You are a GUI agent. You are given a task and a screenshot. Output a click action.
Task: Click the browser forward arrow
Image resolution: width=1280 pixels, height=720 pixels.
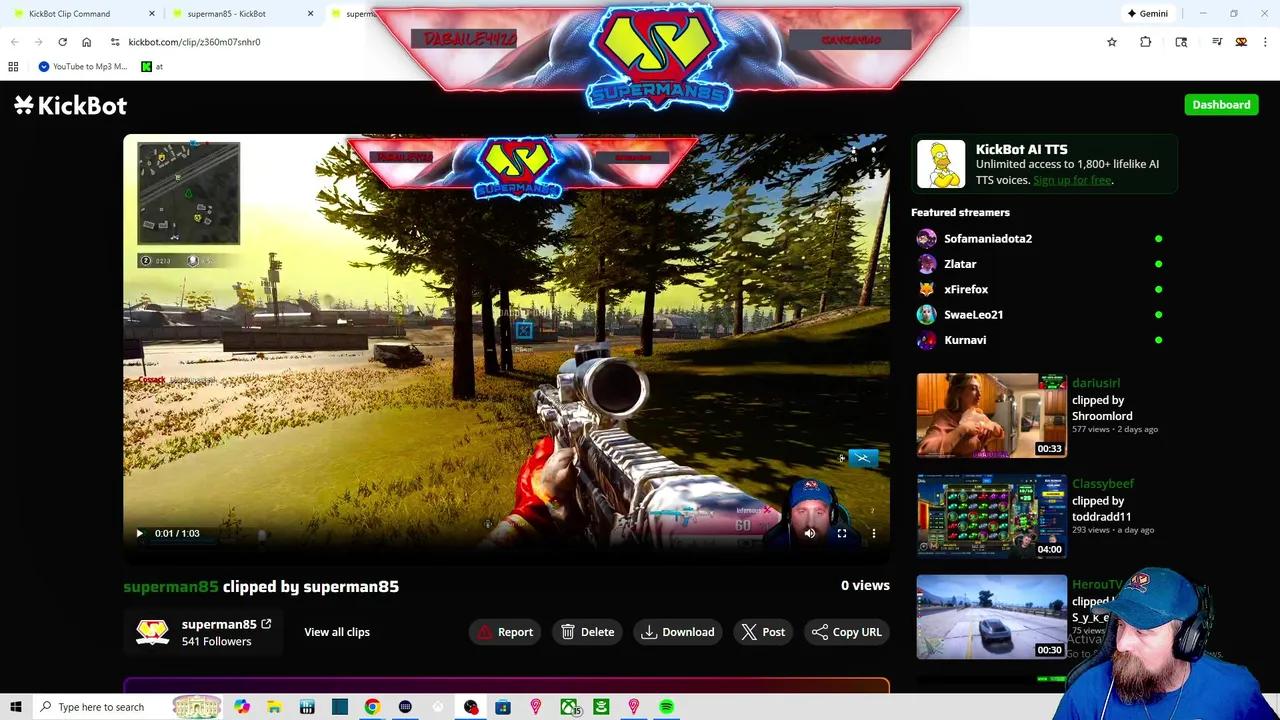(x=38, y=42)
